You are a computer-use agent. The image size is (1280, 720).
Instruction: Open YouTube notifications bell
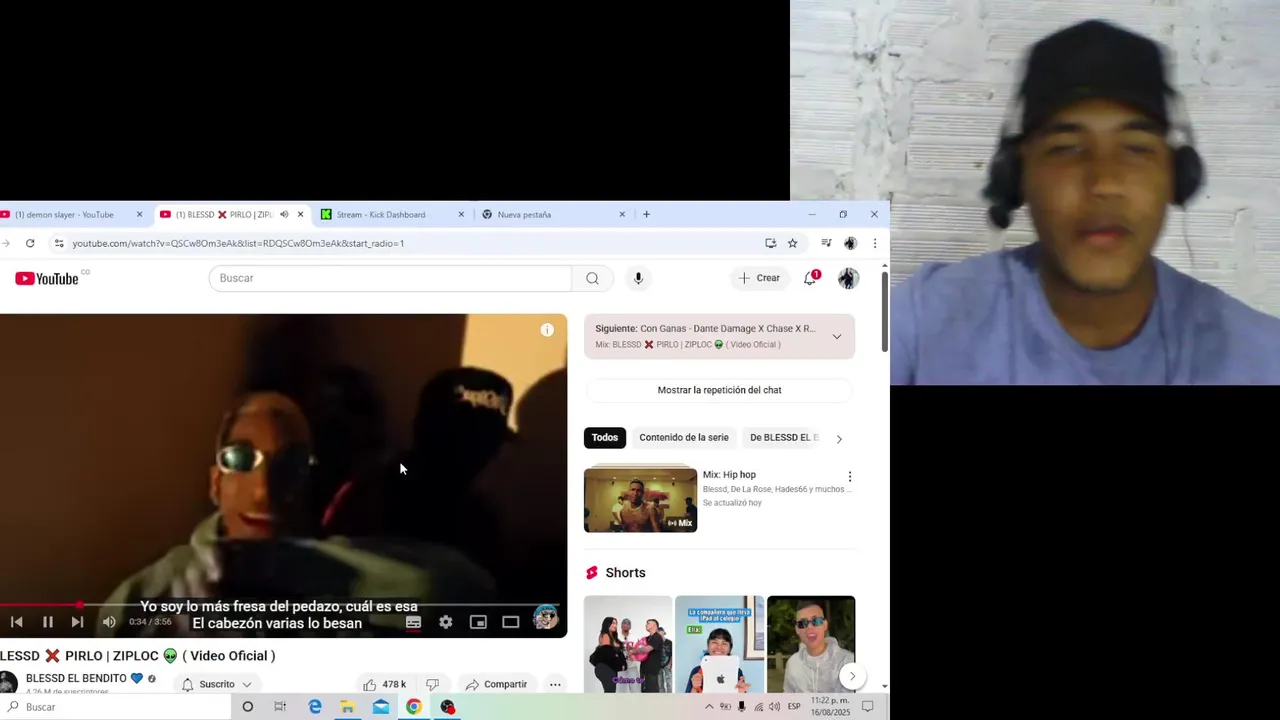(810, 278)
